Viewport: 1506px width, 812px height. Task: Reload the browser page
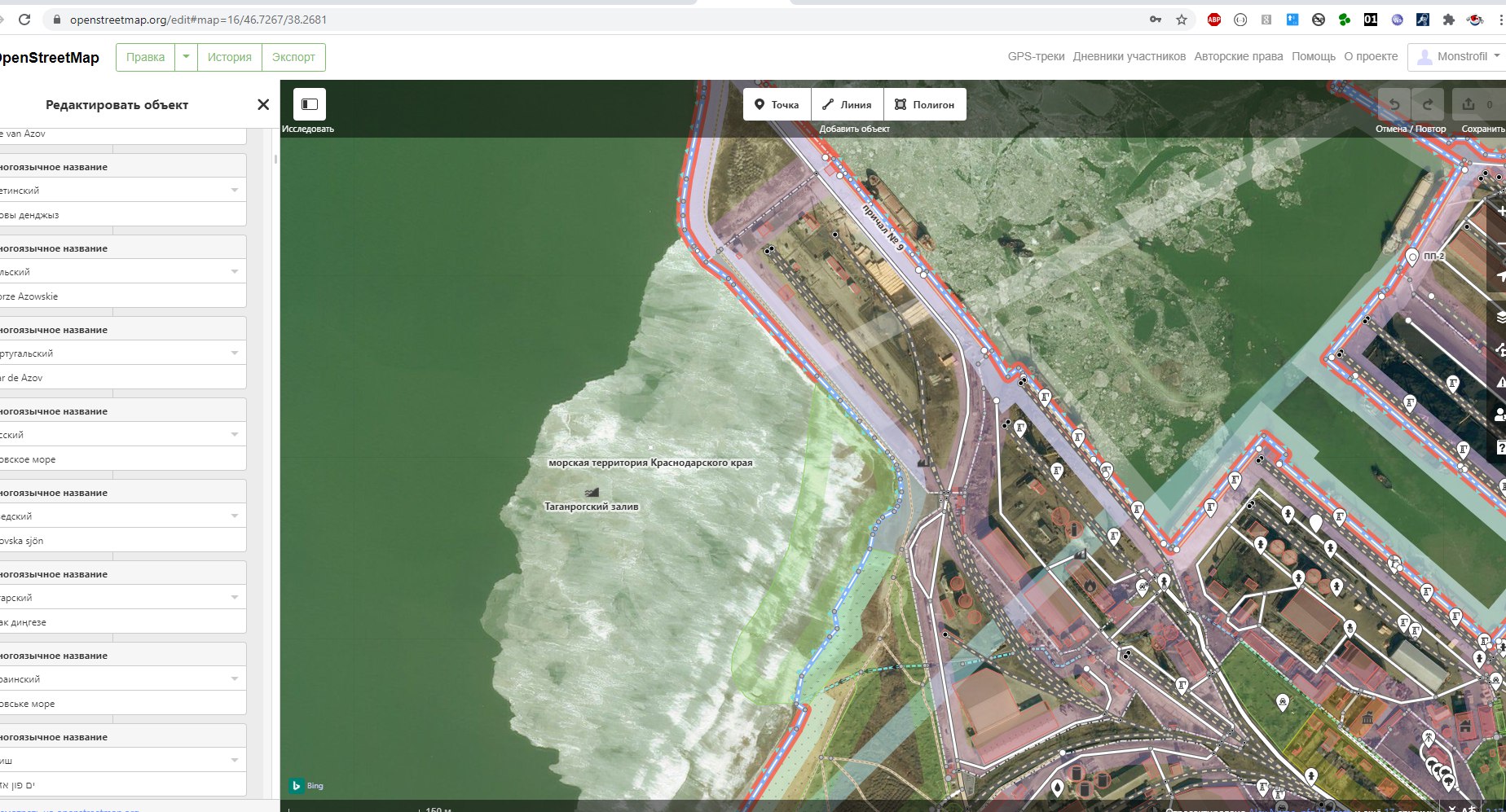pos(24,20)
